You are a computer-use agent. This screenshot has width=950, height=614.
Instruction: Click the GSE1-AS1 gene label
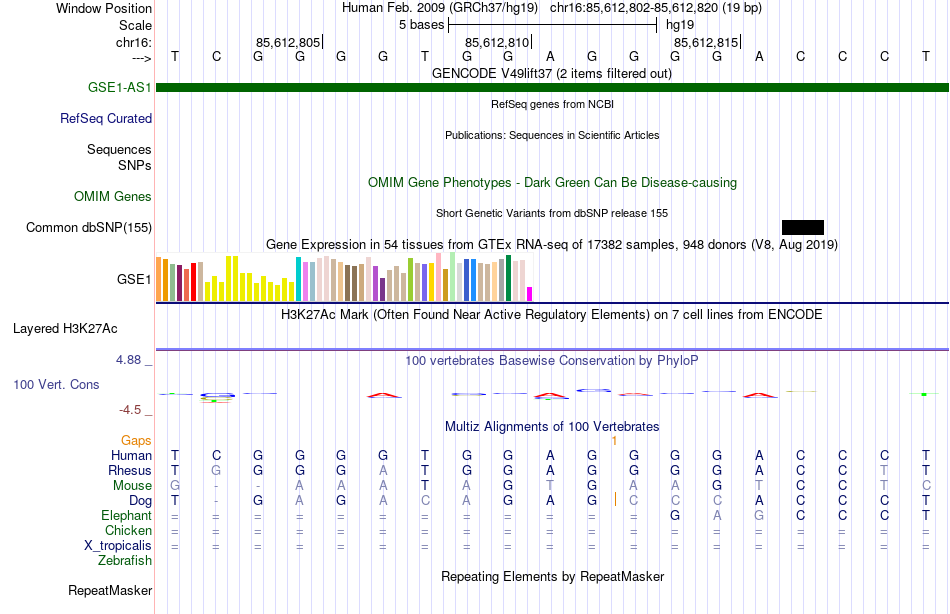[x=119, y=87]
